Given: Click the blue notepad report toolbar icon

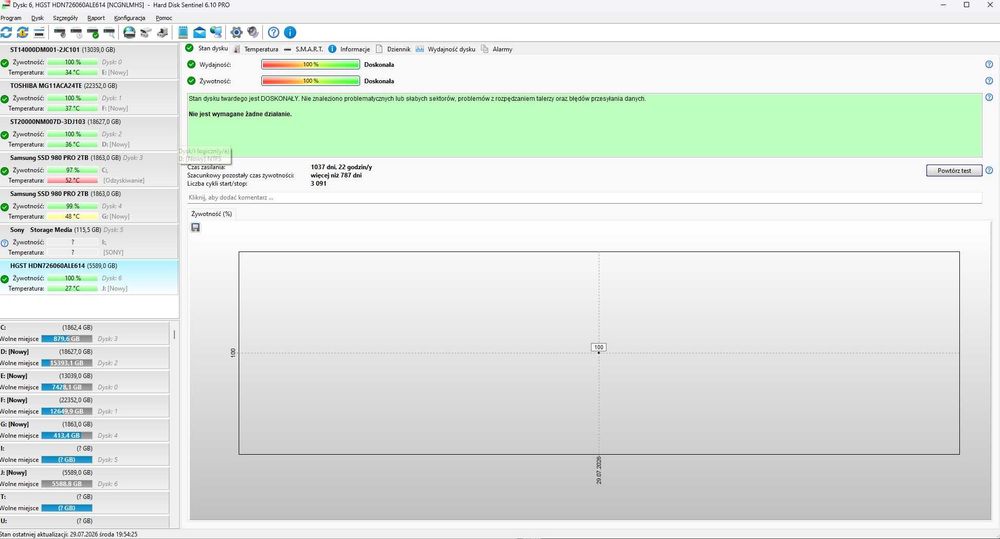Looking at the screenshot, I should tap(183, 33).
